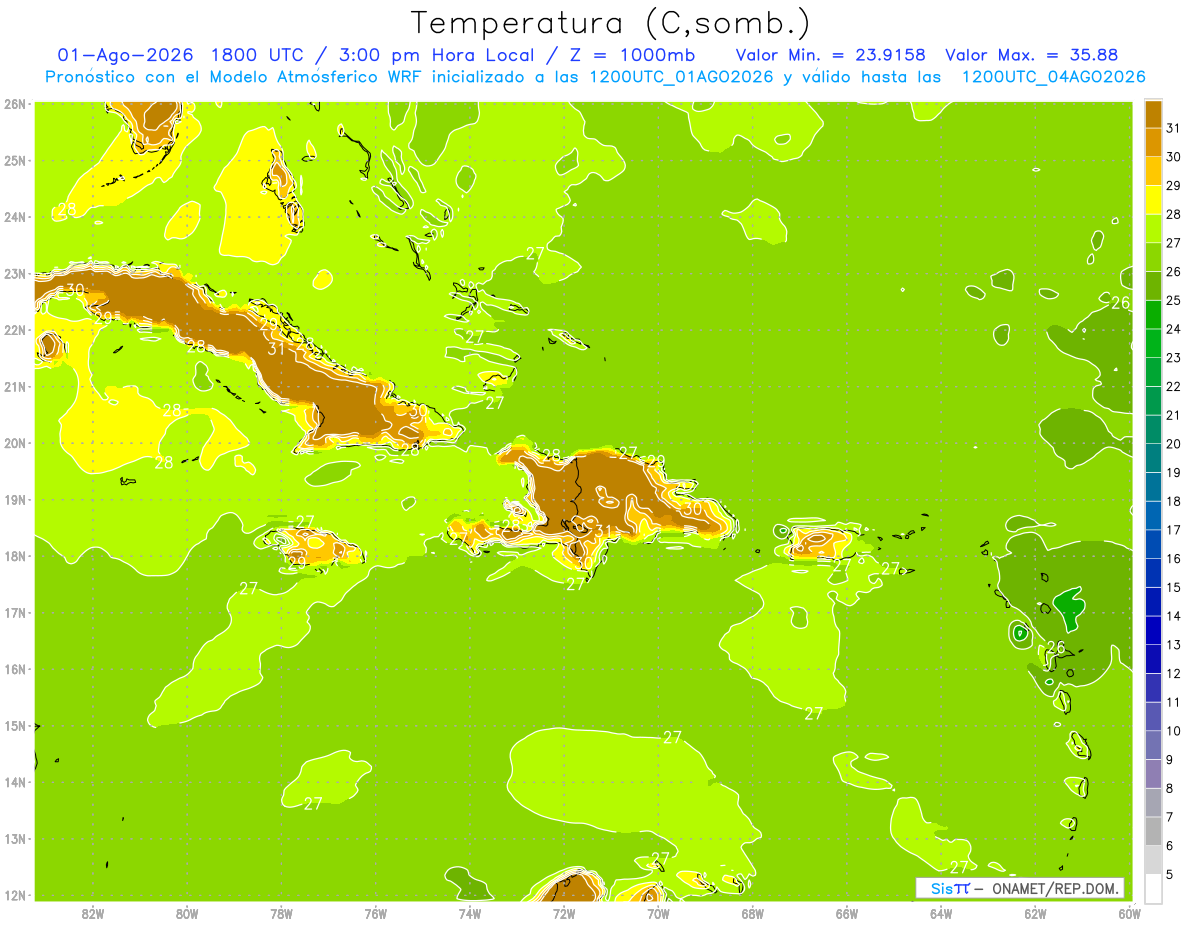Click the legend scale value '31'
The image size is (1200, 927).
click(x=1174, y=128)
